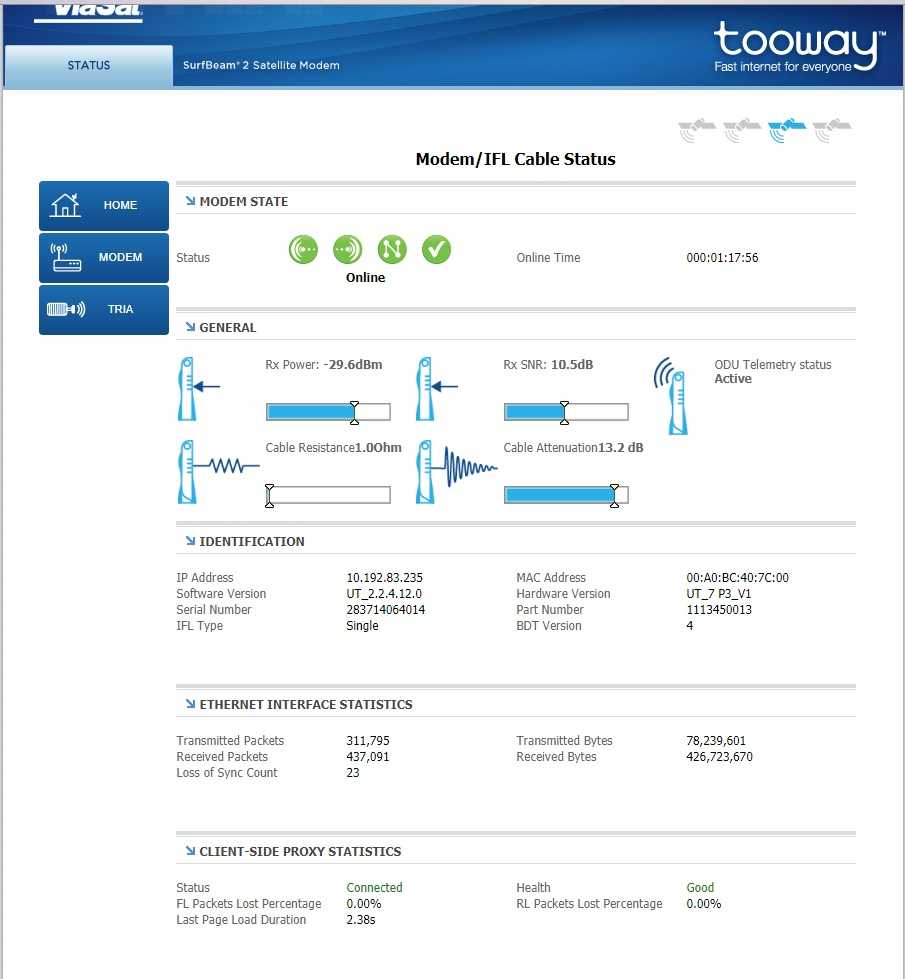Screen dimensions: 905x979
Task: Open the TRIA page
Action: pyautogui.click(x=104, y=309)
